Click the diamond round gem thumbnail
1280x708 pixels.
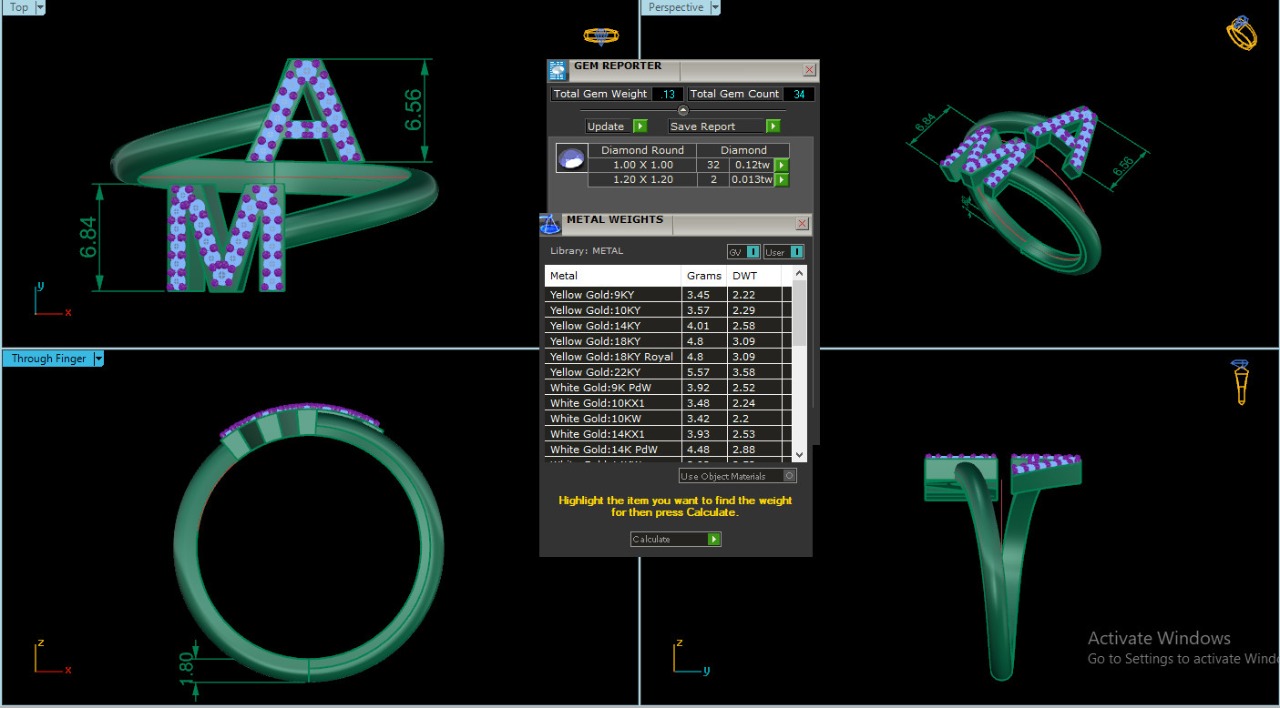click(x=571, y=159)
